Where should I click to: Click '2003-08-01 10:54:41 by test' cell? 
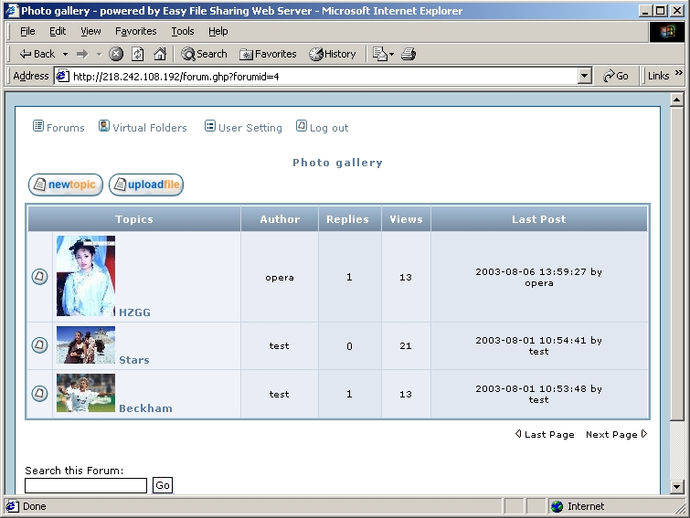[539, 346]
